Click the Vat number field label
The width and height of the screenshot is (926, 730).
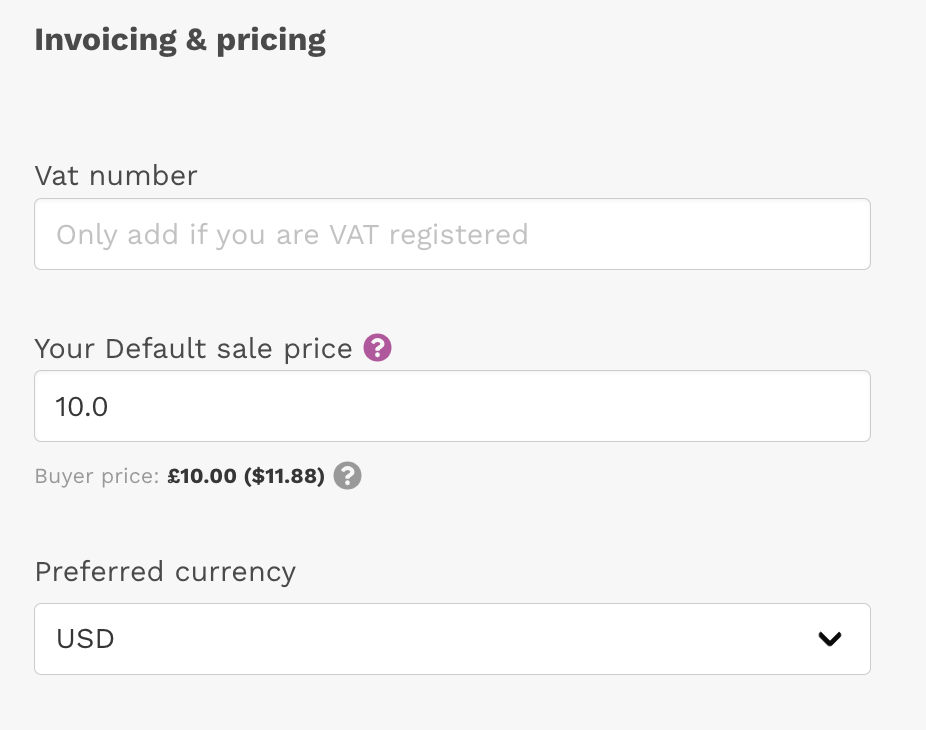click(116, 175)
